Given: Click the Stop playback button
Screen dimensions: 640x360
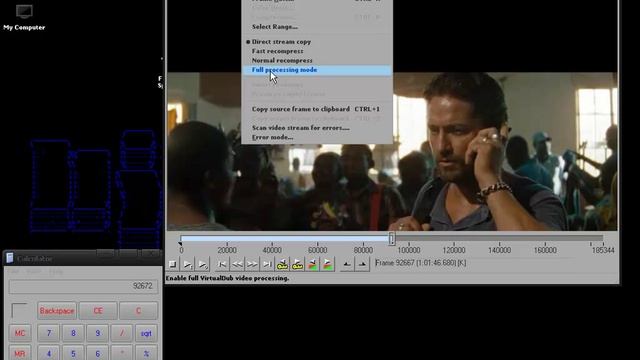Looking at the screenshot, I should click(173, 264).
